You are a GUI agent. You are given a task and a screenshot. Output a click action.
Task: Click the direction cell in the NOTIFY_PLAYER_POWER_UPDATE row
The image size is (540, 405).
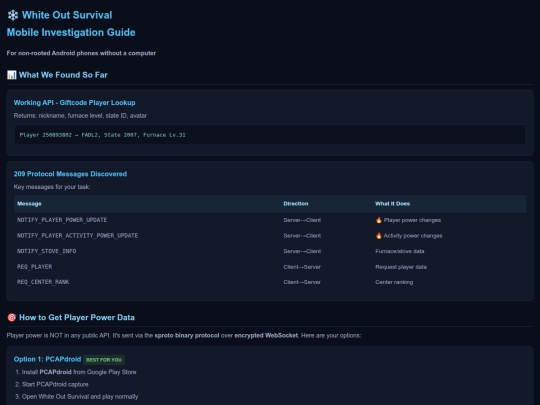tap(302, 220)
